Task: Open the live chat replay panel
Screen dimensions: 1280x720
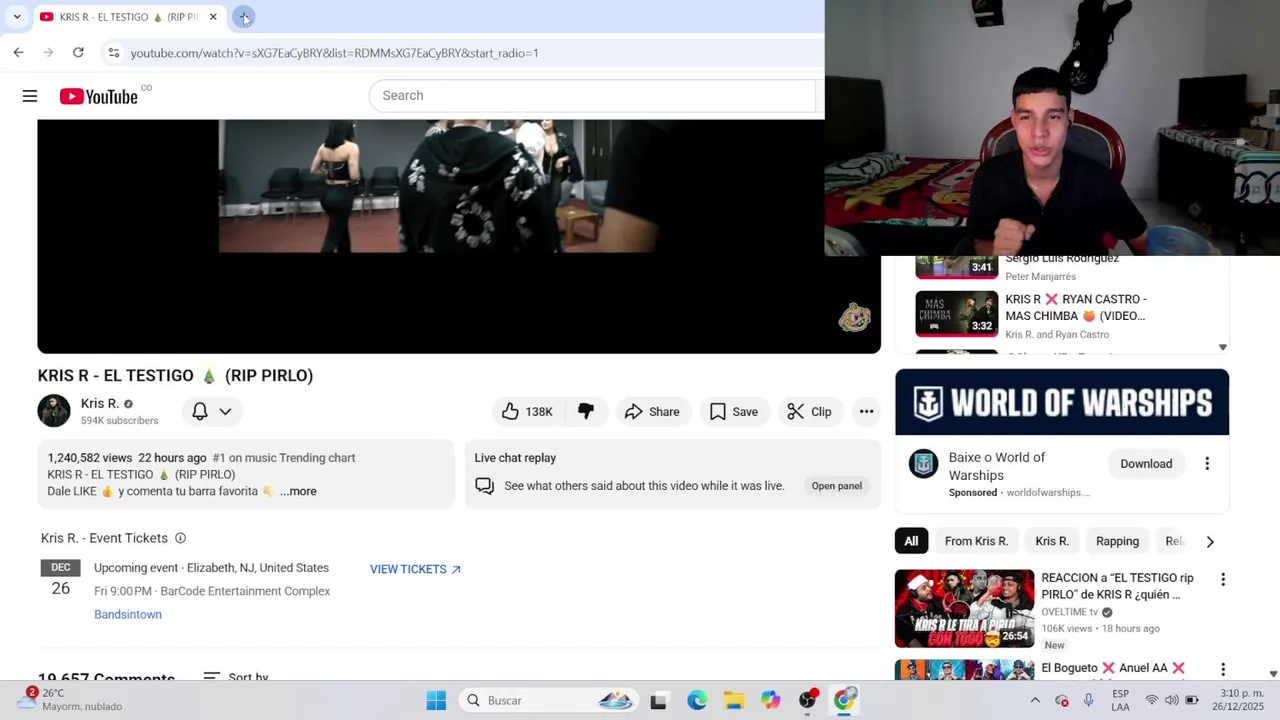Action: [x=837, y=486]
